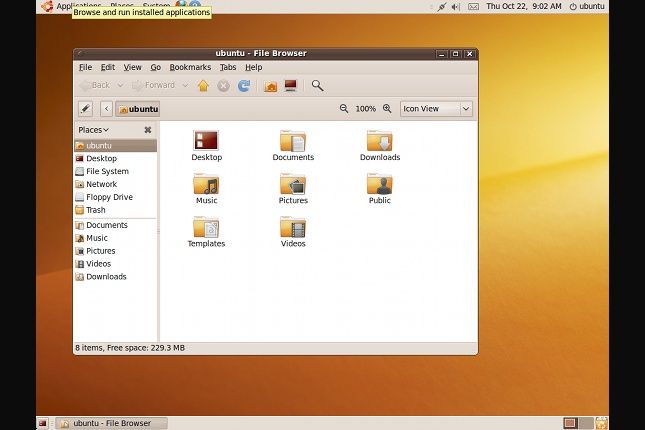The width and height of the screenshot is (645, 430).
Task: Open the Videos bookmark in sidebar
Action: tap(116, 264)
